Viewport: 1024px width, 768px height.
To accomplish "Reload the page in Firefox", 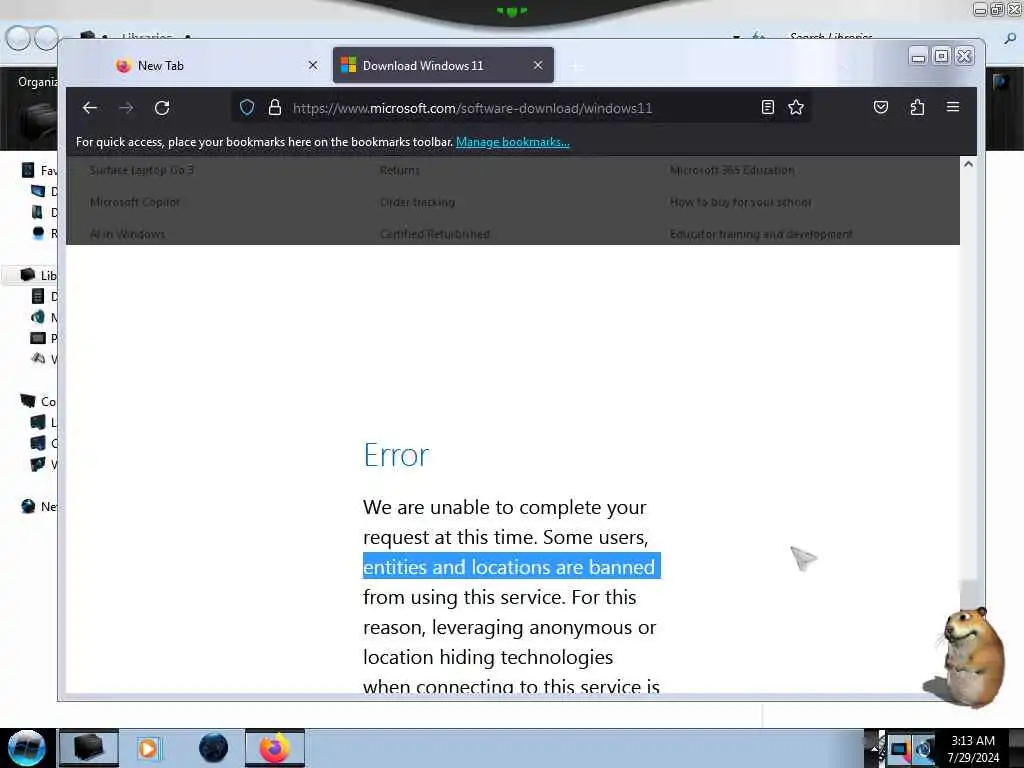I will pyautogui.click(x=162, y=108).
